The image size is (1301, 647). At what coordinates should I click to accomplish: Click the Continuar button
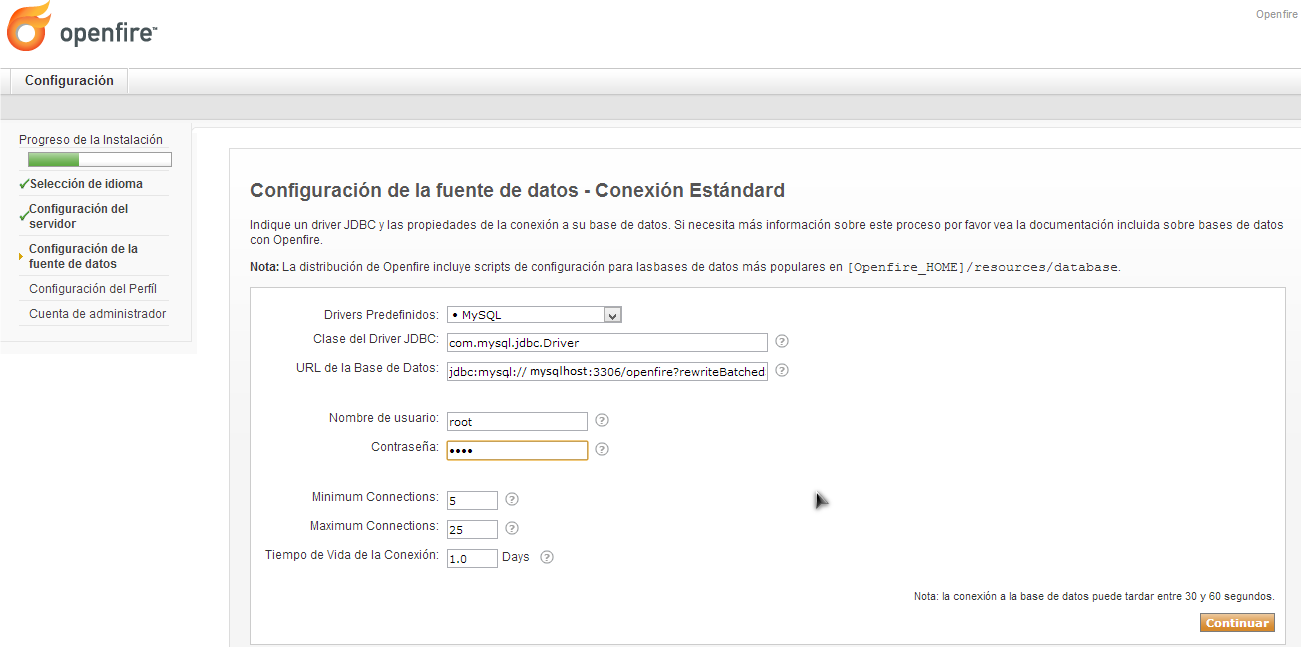coord(1237,623)
